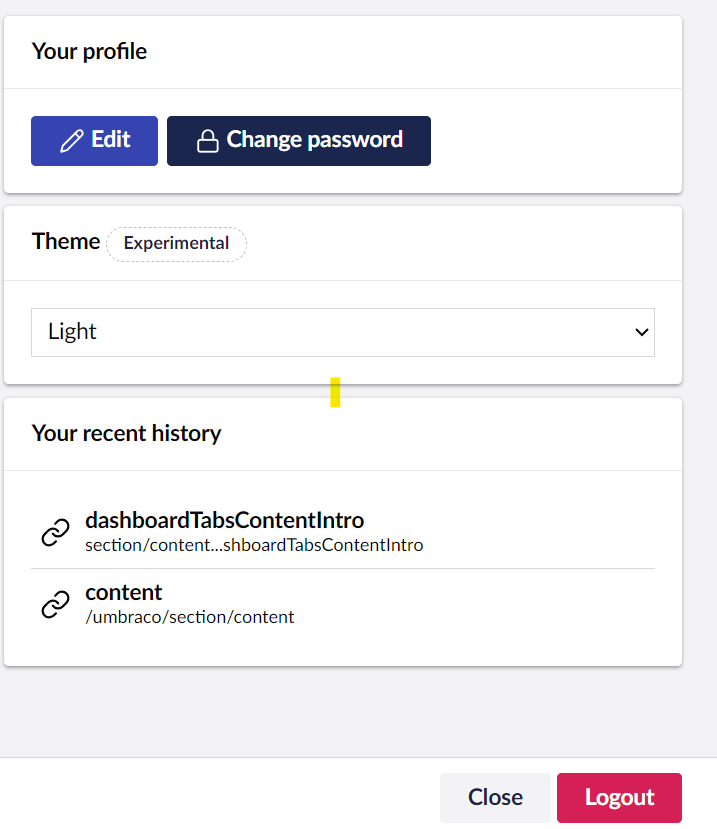
Task: Click link icon beside dashboardTabsContentIntro
Action: tap(56, 532)
